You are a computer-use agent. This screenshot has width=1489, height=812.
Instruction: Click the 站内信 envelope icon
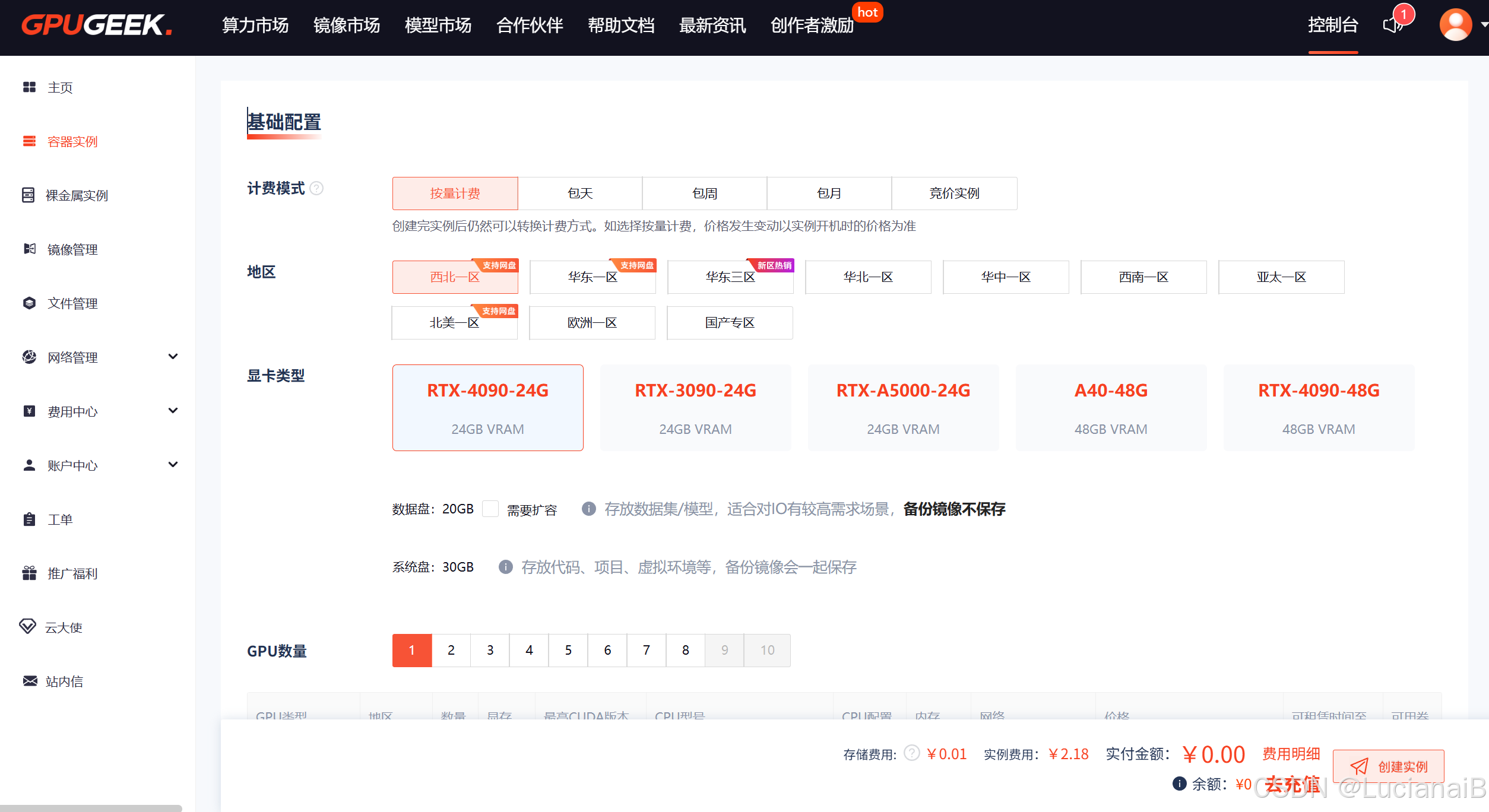click(29, 681)
